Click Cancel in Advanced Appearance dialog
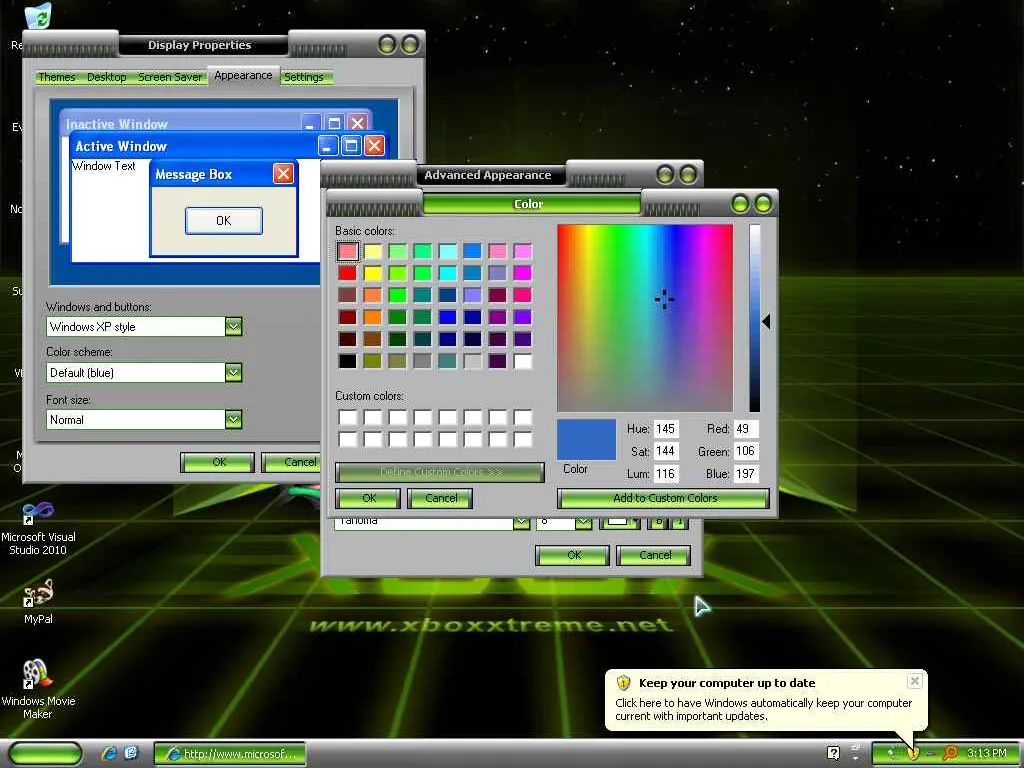Screen dimensions: 1024x768 pyautogui.click(x=654, y=555)
